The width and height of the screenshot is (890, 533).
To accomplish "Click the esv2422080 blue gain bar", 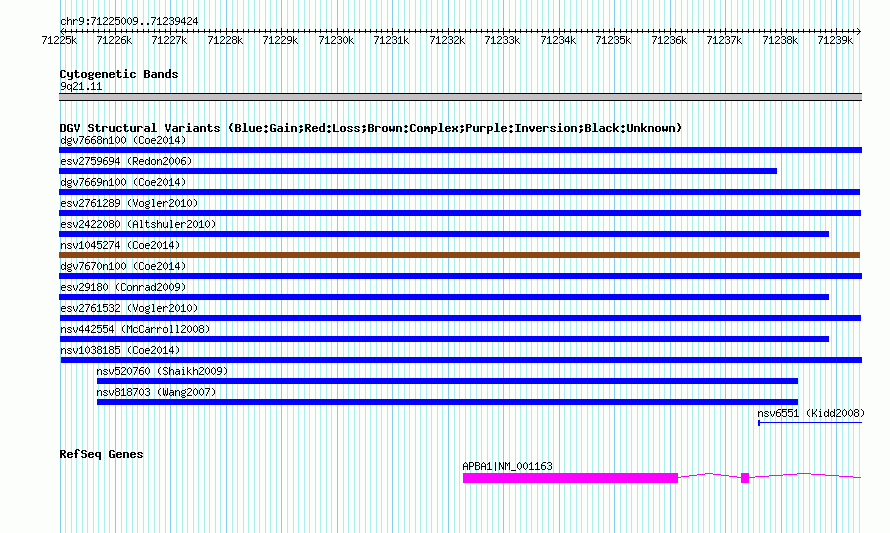I will pyautogui.click(x=444, y=234).
